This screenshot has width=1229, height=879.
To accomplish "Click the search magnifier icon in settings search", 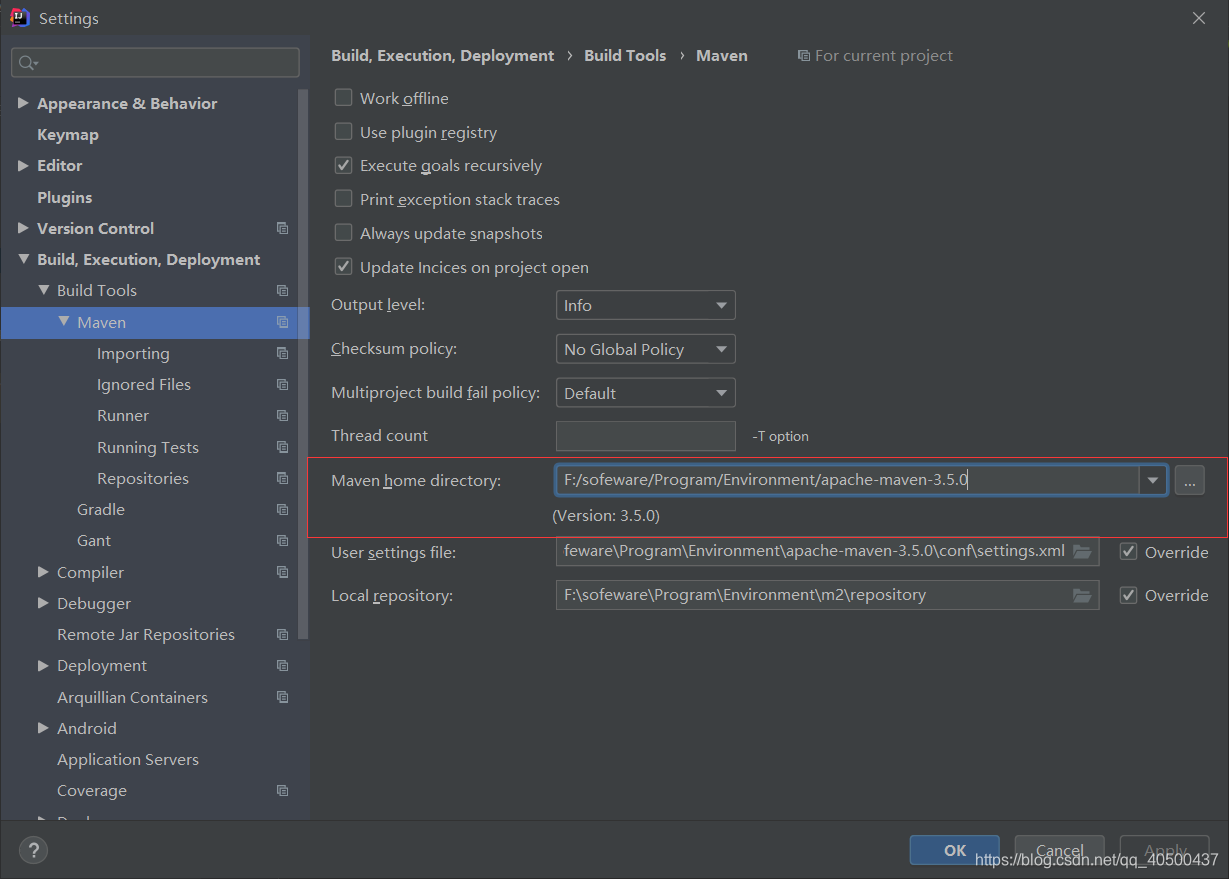I will click(x=28, y=63).
